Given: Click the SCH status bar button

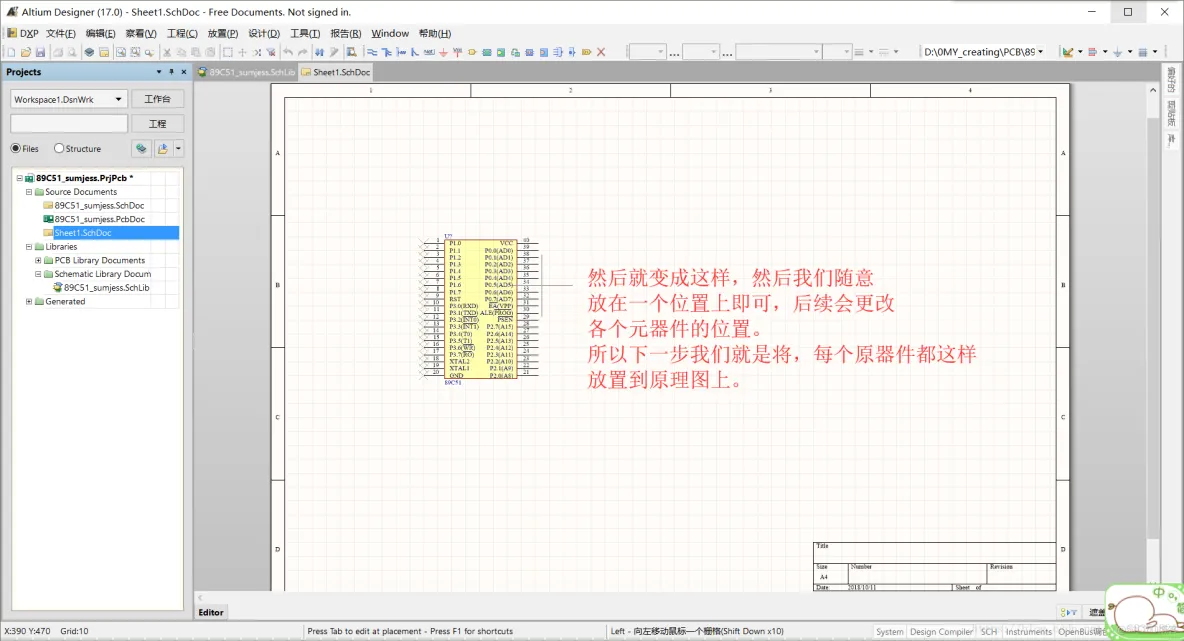Looking at the screenshot, I should point(988,632).
